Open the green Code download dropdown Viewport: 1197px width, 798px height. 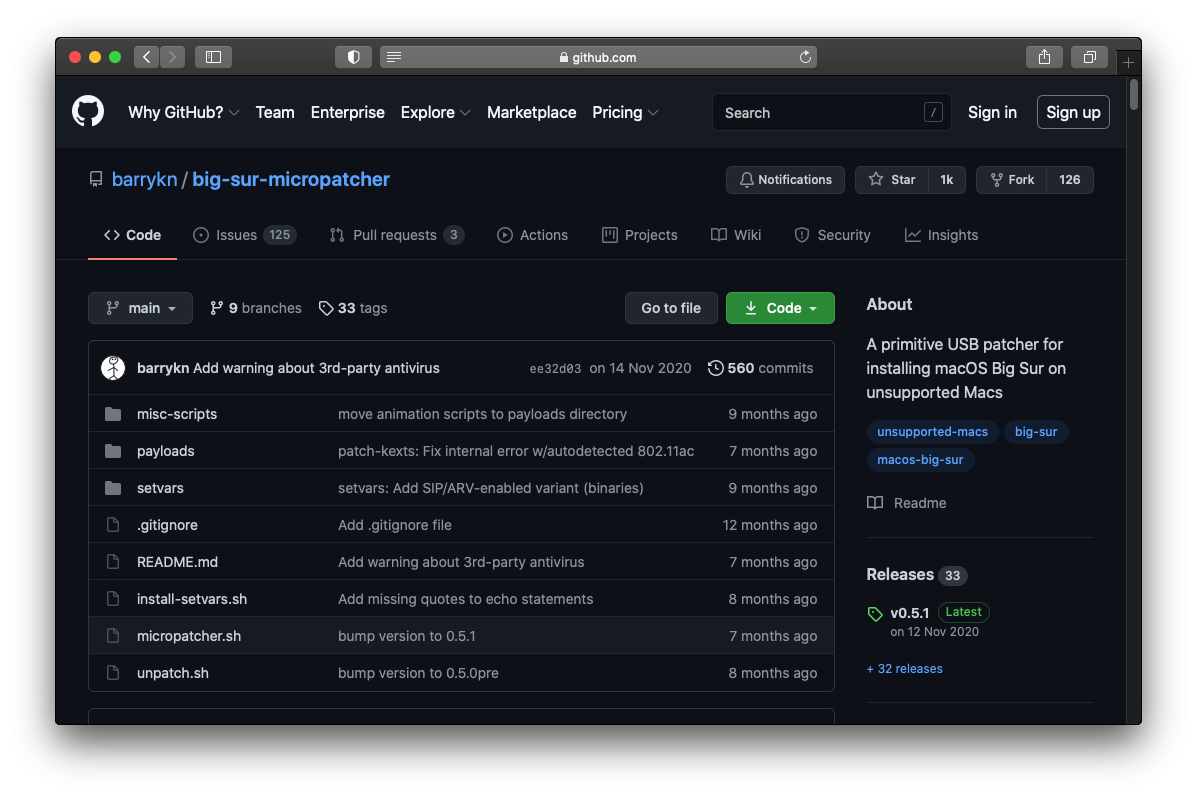pyautogui.click(x=780, y=308)
